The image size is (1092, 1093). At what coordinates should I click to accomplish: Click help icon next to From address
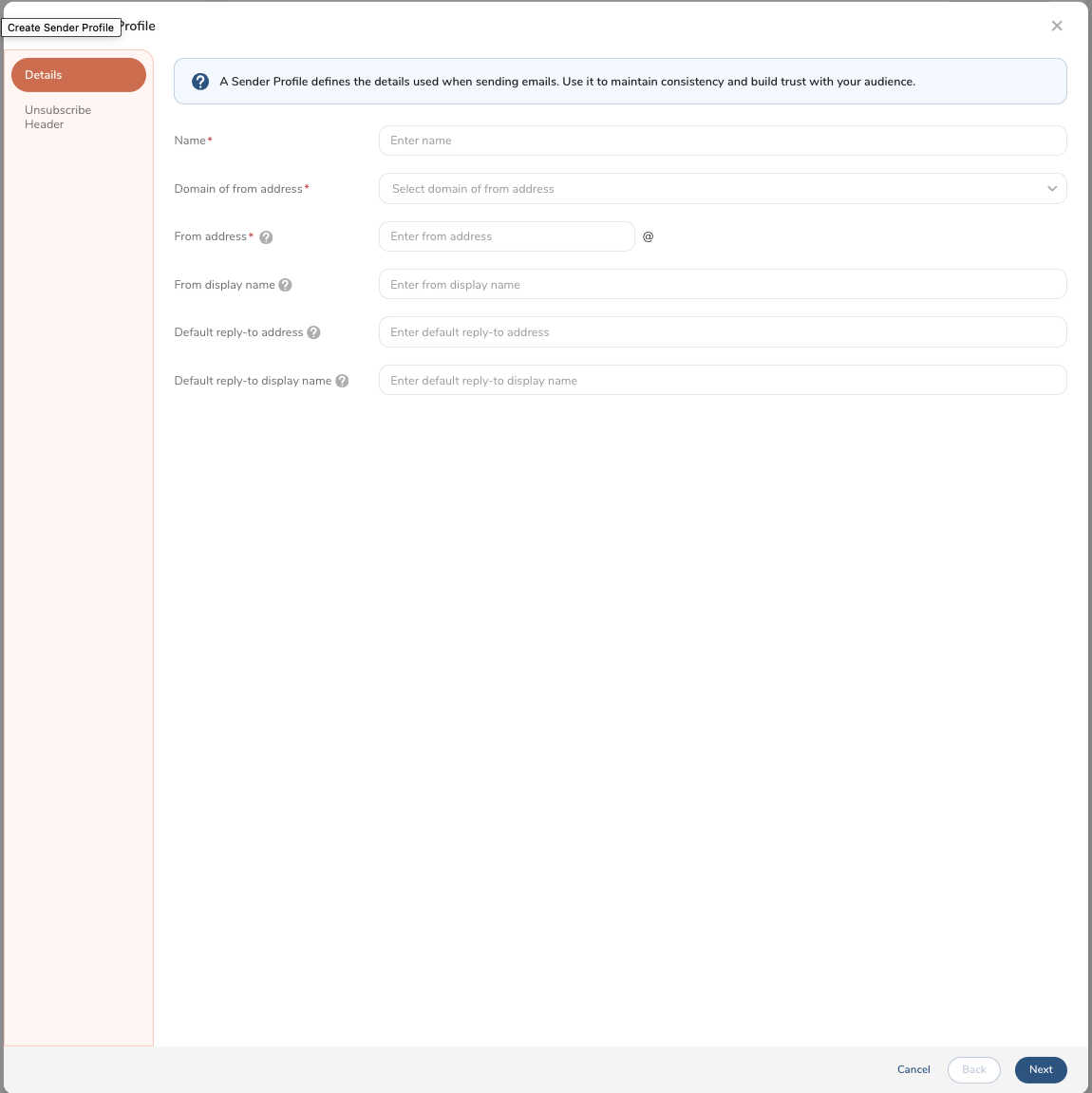266,237
